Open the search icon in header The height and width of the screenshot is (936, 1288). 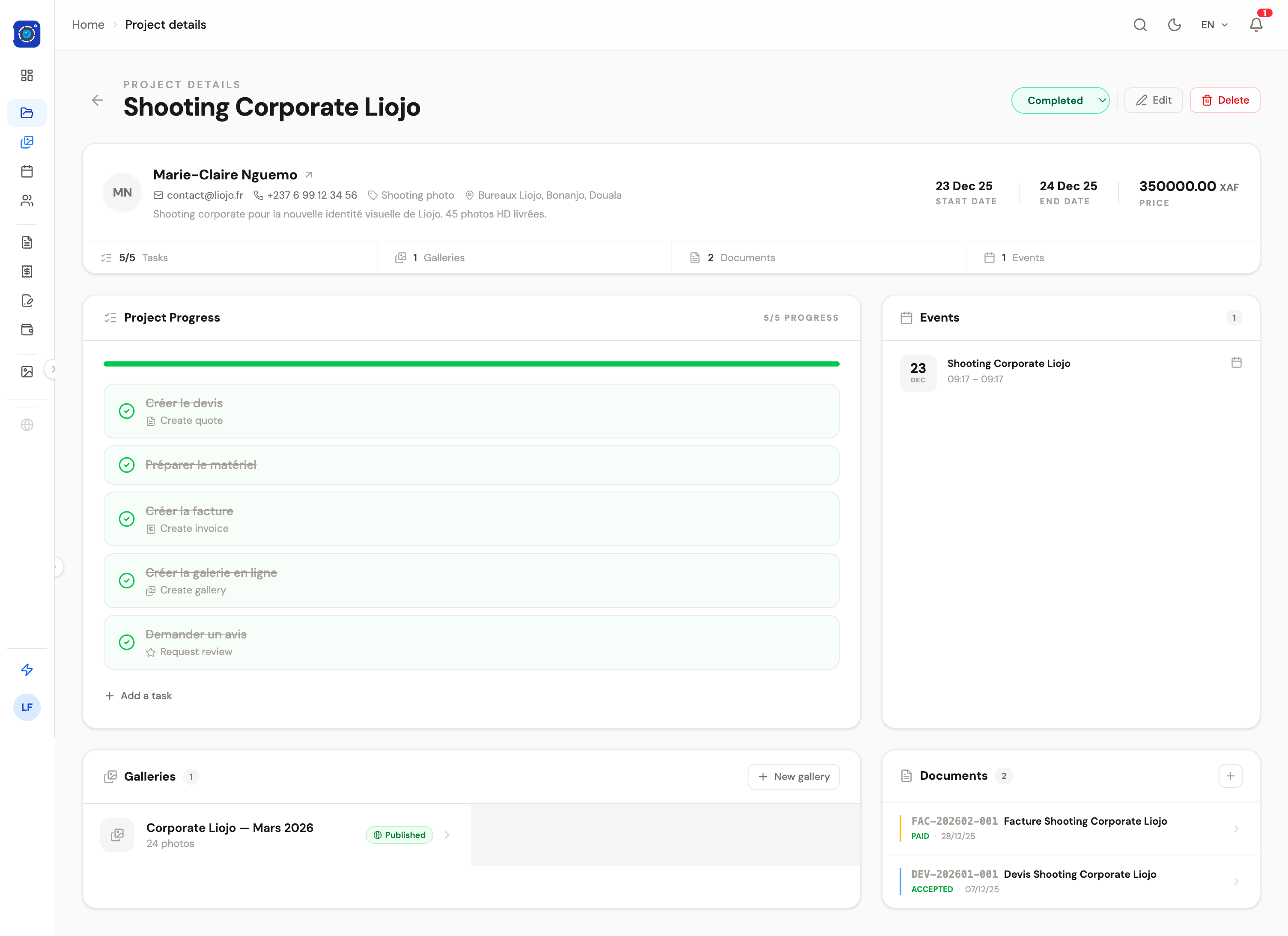[x=1140, y=25]
